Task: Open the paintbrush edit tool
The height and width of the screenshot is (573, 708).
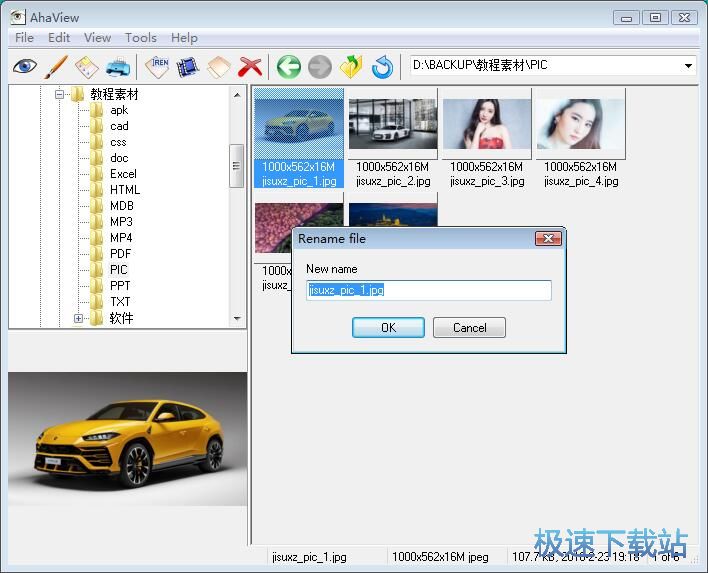Action: (x=55, y=67)
